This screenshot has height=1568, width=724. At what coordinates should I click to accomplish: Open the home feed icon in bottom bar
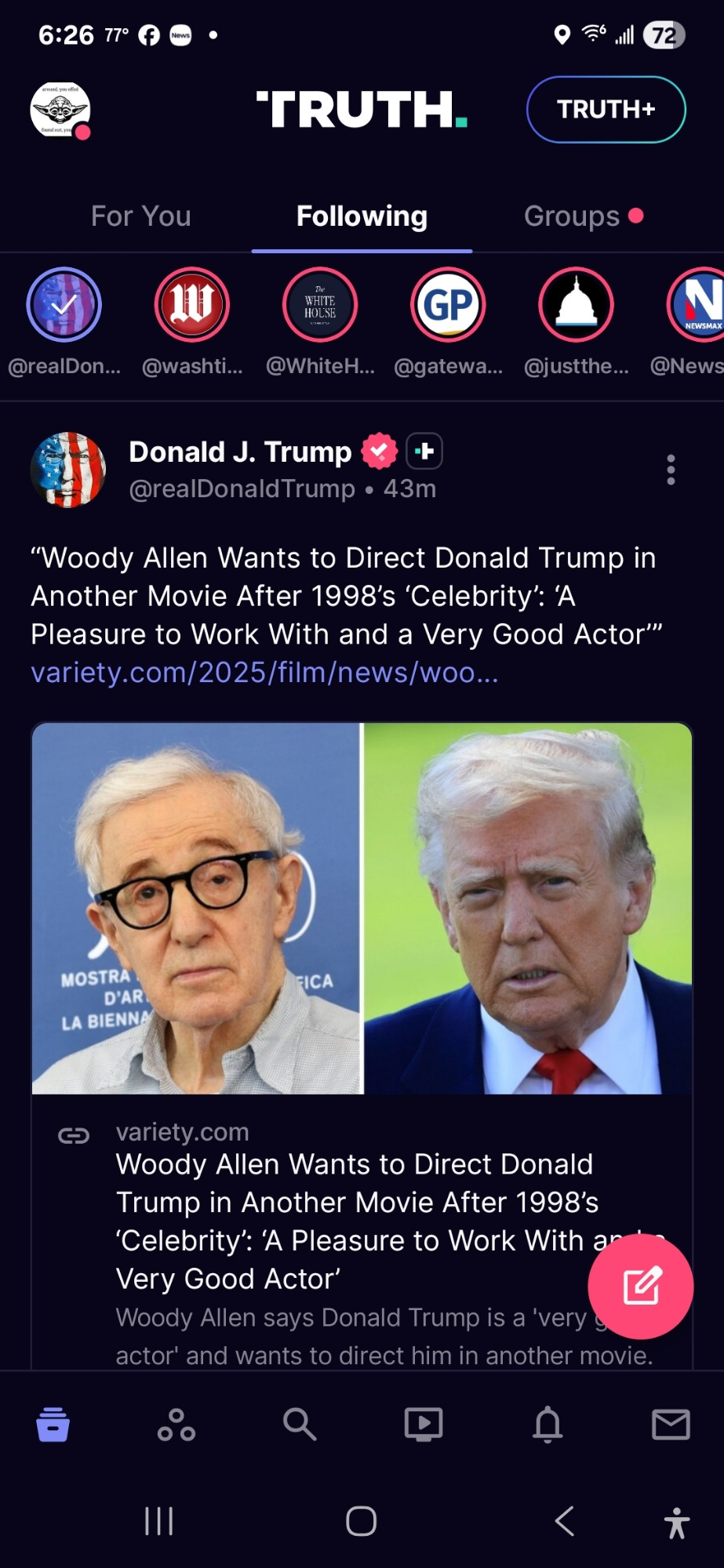pyautogui.click(x=53, y=1425)
